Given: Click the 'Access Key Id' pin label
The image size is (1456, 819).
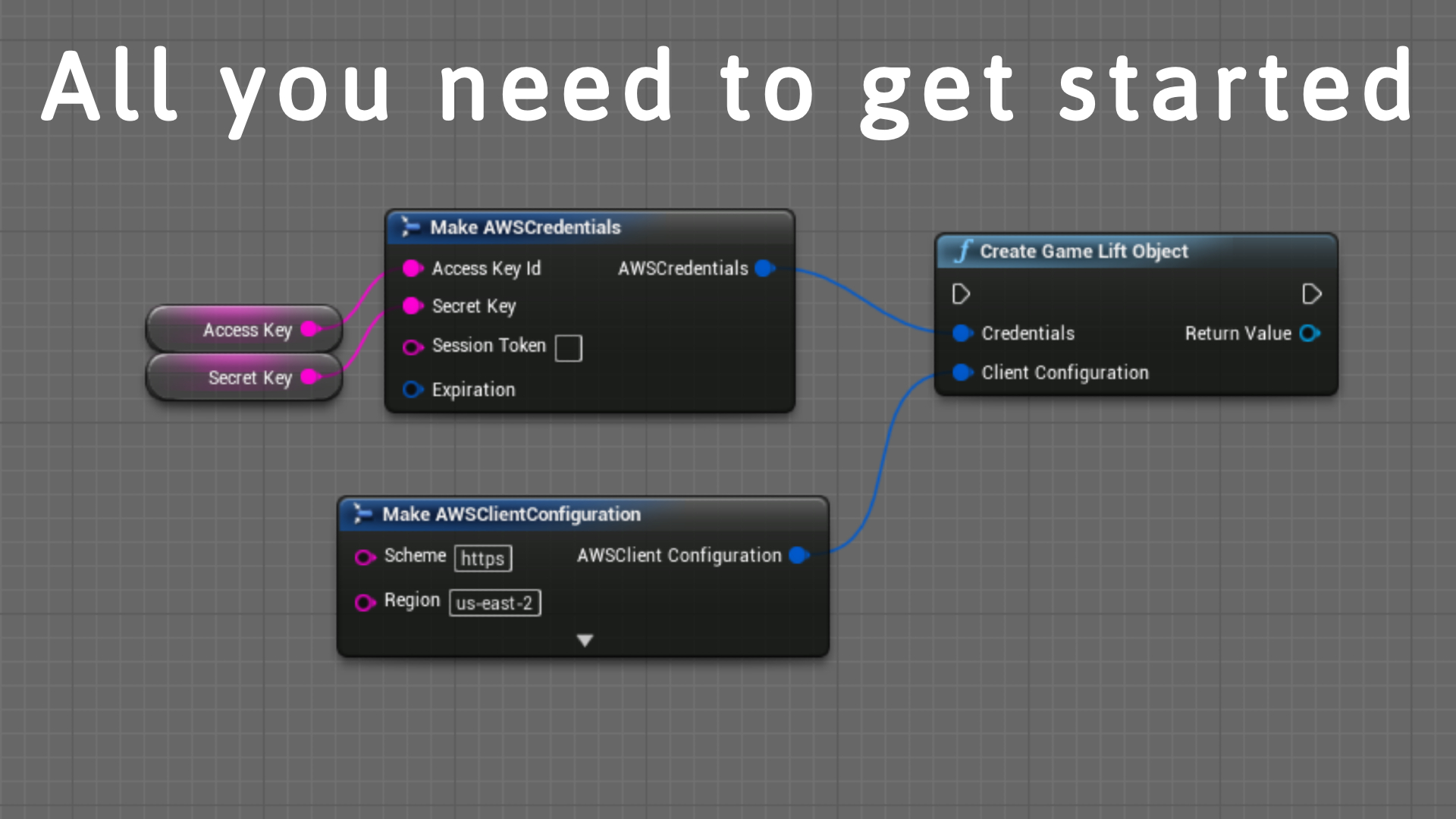Looking at the screenshot, I should tap(486, 268).
